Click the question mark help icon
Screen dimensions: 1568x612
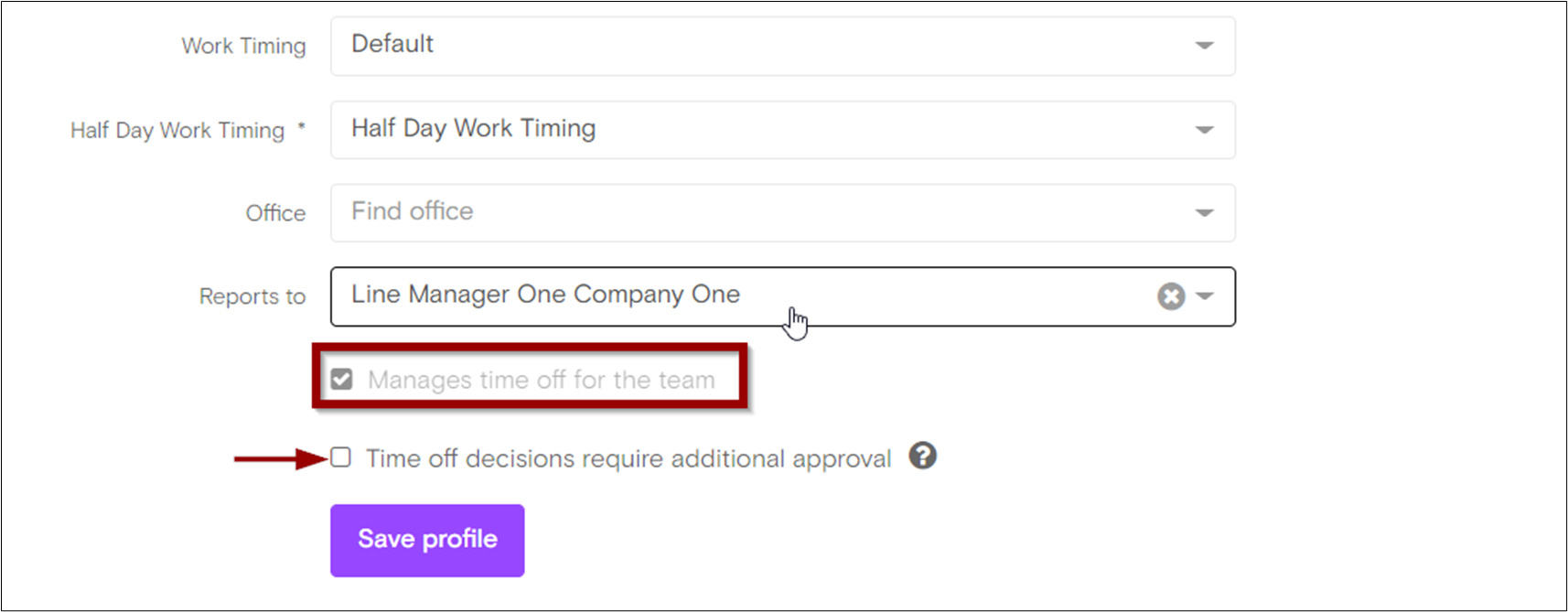[x=922, y=456]
